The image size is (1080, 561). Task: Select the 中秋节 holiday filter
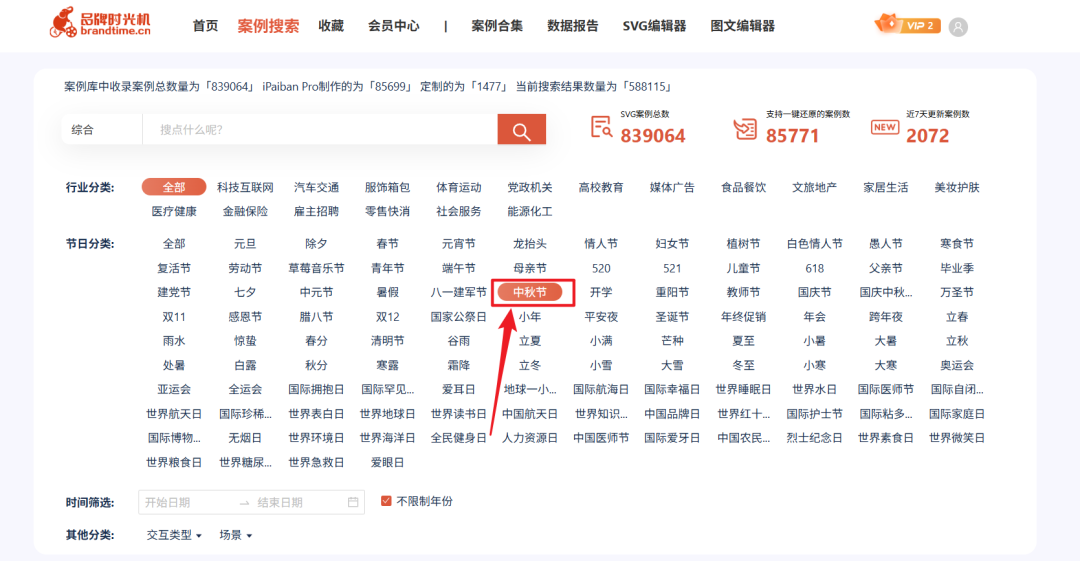[530, 292]
